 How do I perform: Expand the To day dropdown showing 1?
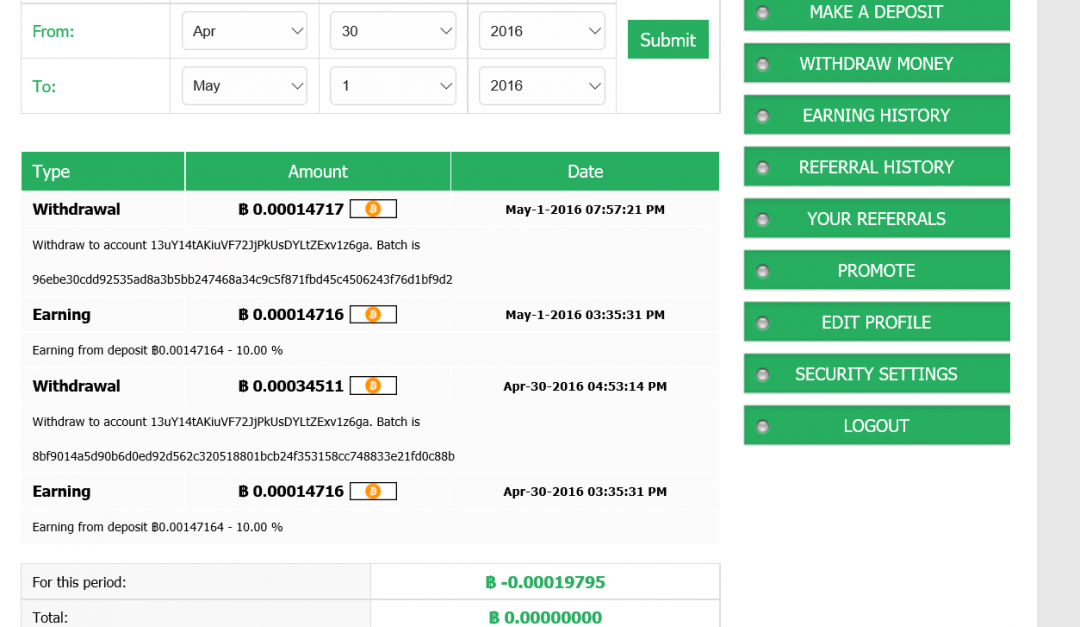tap(393, 86)
